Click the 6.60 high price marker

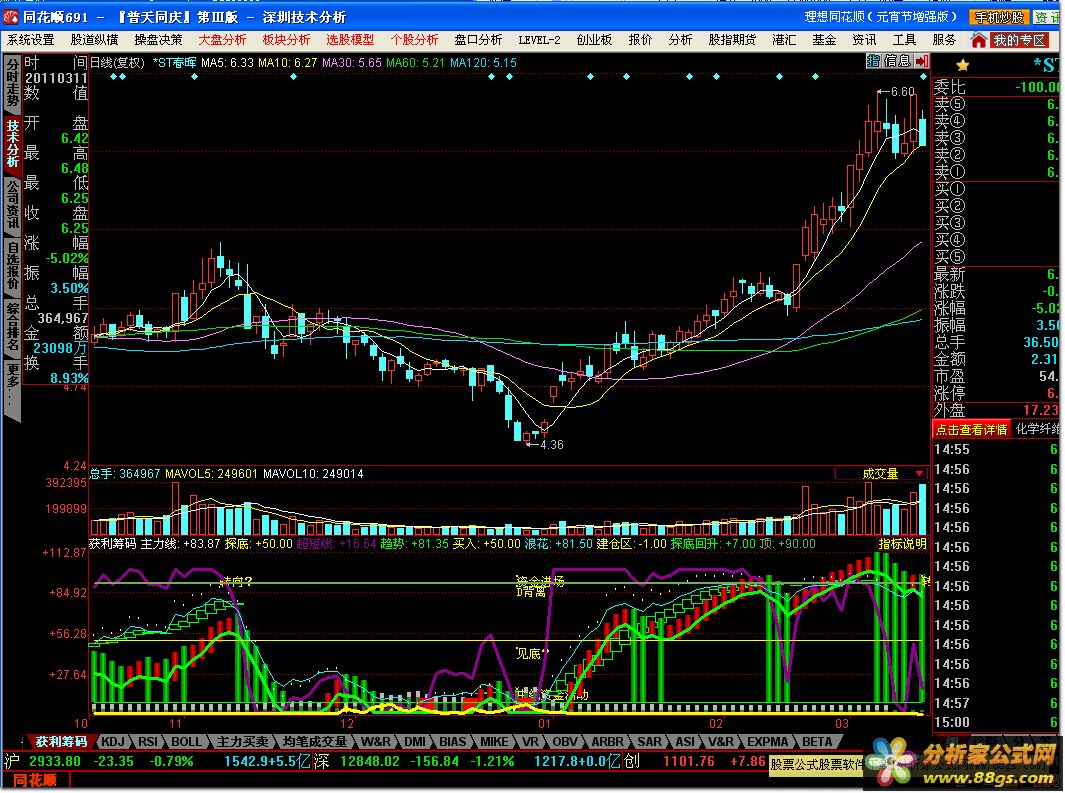(897, 92)
